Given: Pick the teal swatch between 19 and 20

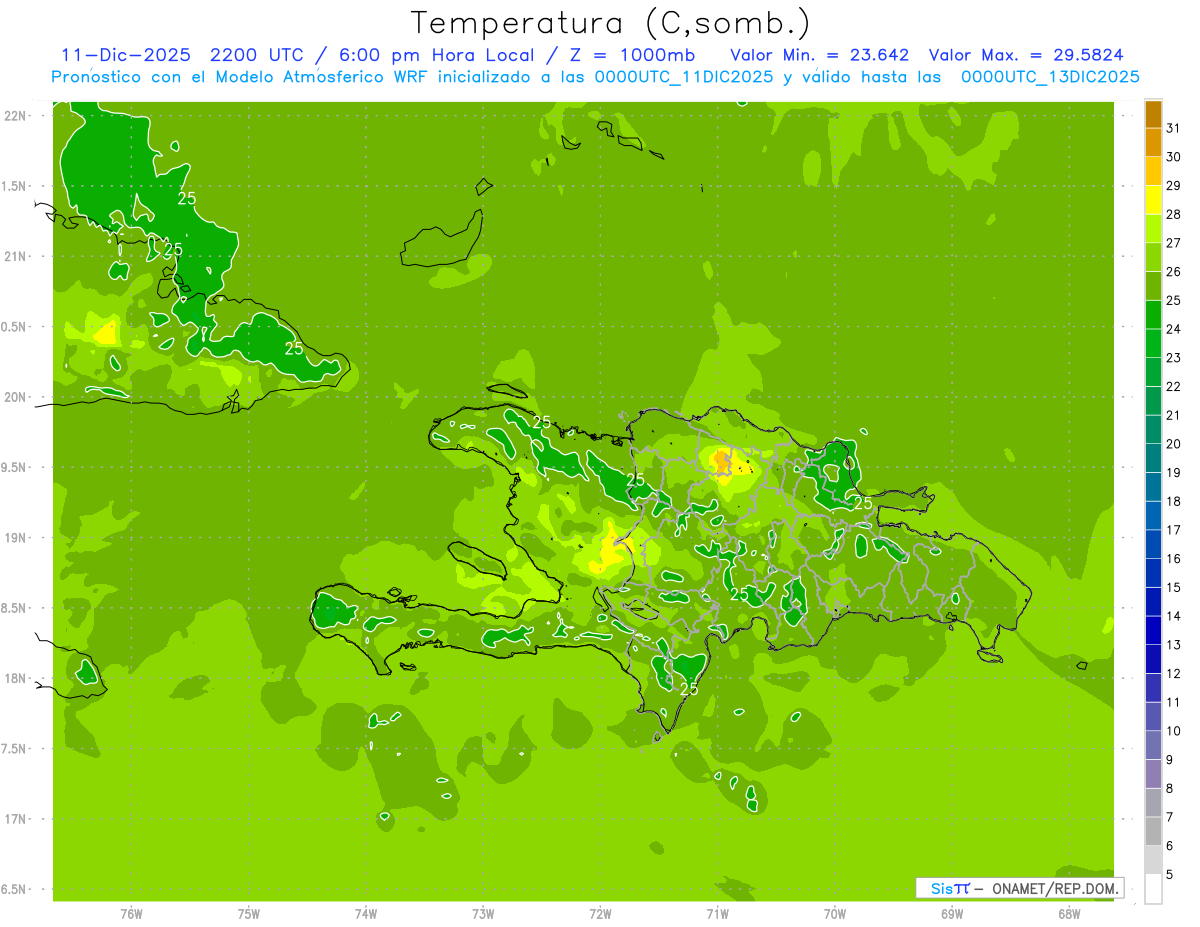Looking at the screenshot, I should tap(1153, 459).
